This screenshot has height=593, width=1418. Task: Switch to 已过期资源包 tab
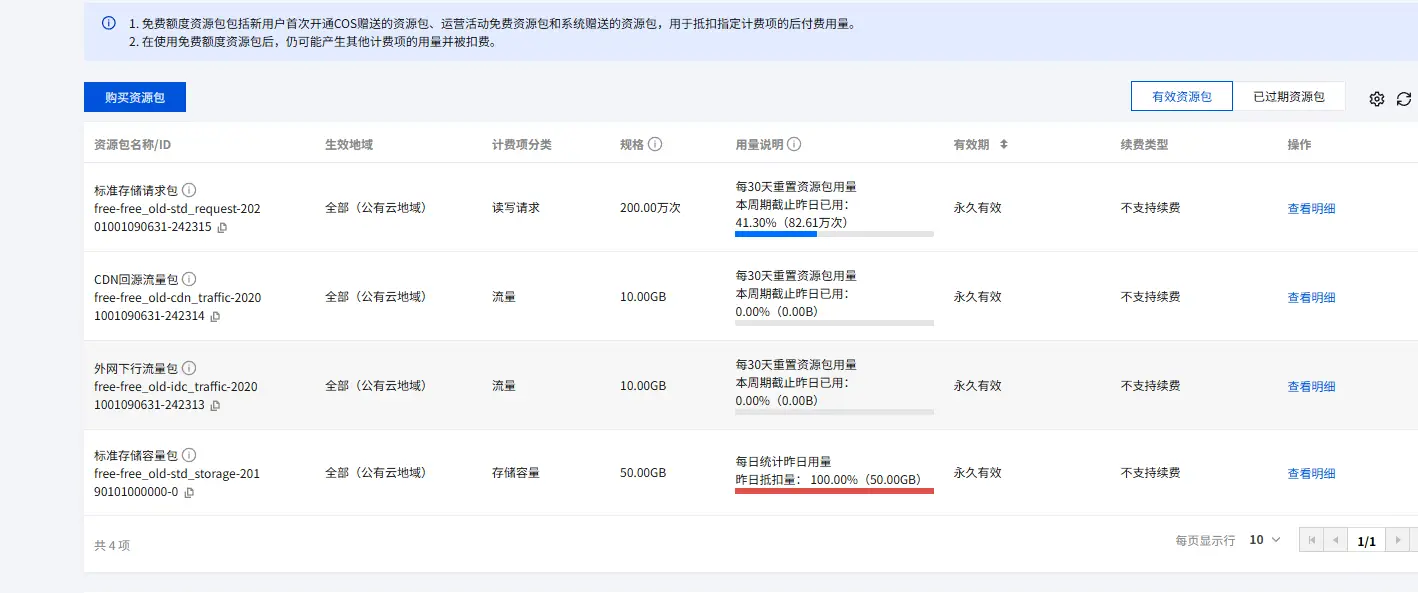point(1289,97)
